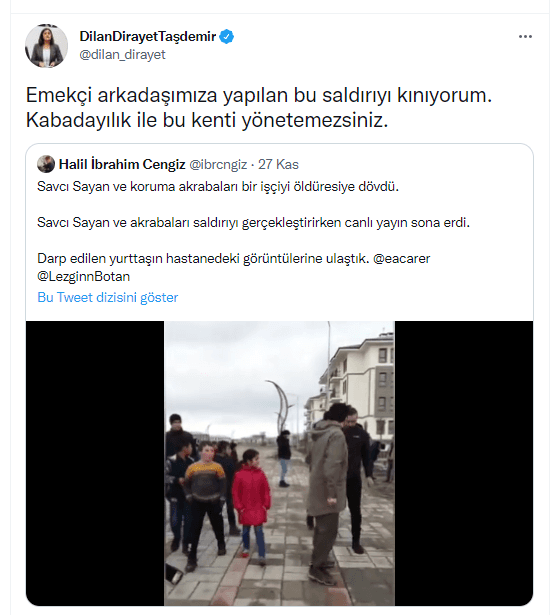Select the "Emekçi arkadaşımıza" tweet line

coord(259,95)
